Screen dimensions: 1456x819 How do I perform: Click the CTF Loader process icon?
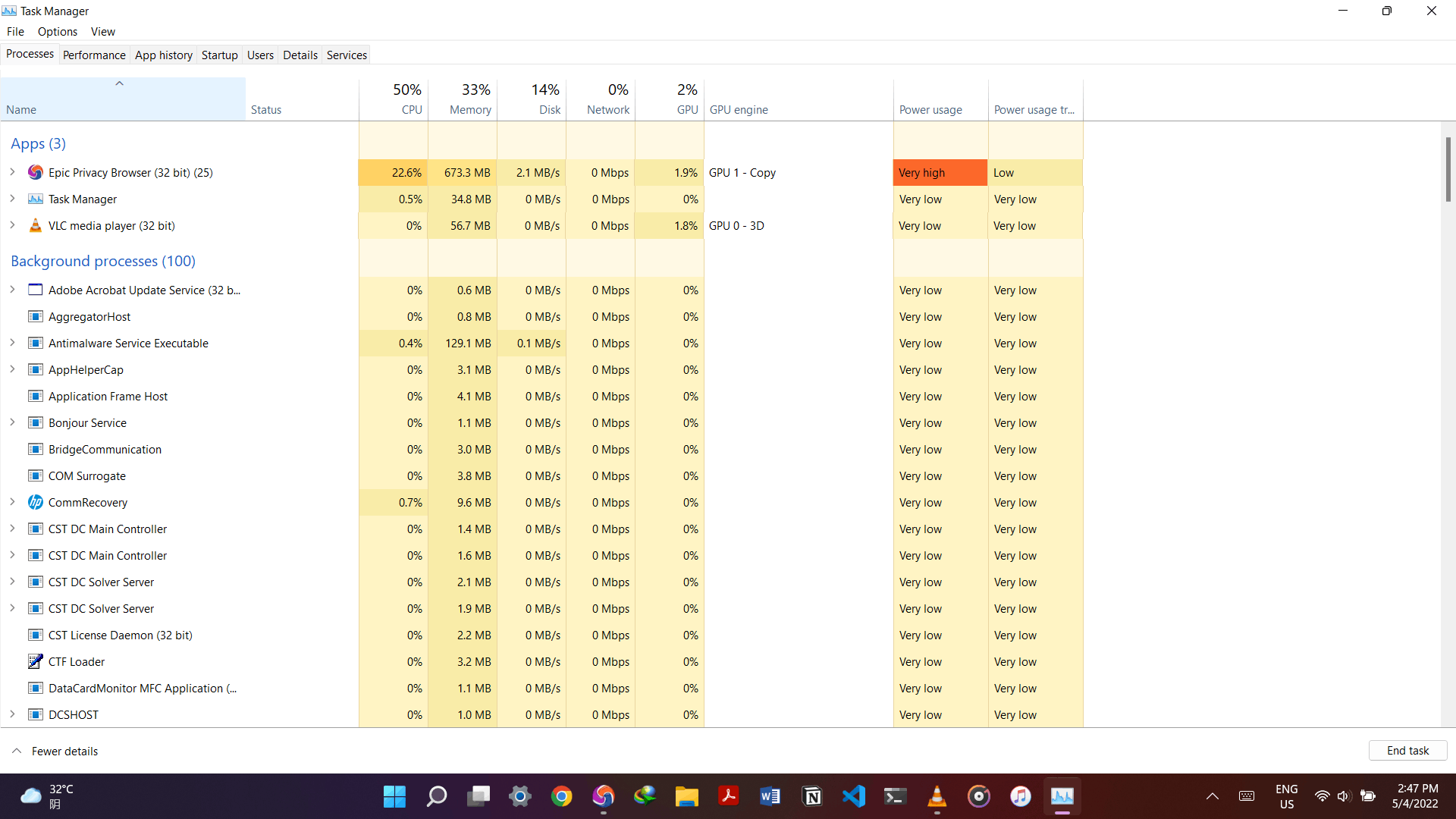click(35, 662)
